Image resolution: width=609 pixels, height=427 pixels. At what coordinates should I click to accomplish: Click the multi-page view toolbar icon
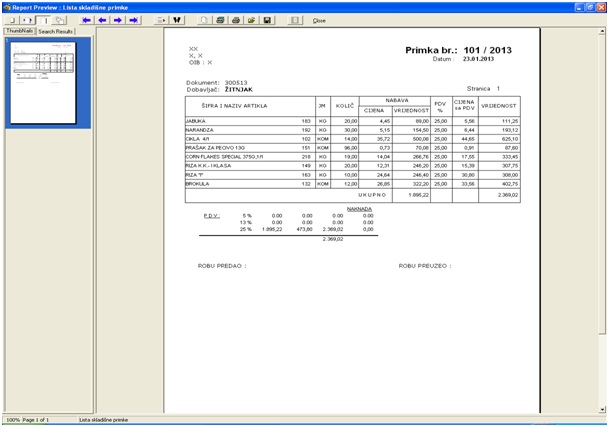59,20
